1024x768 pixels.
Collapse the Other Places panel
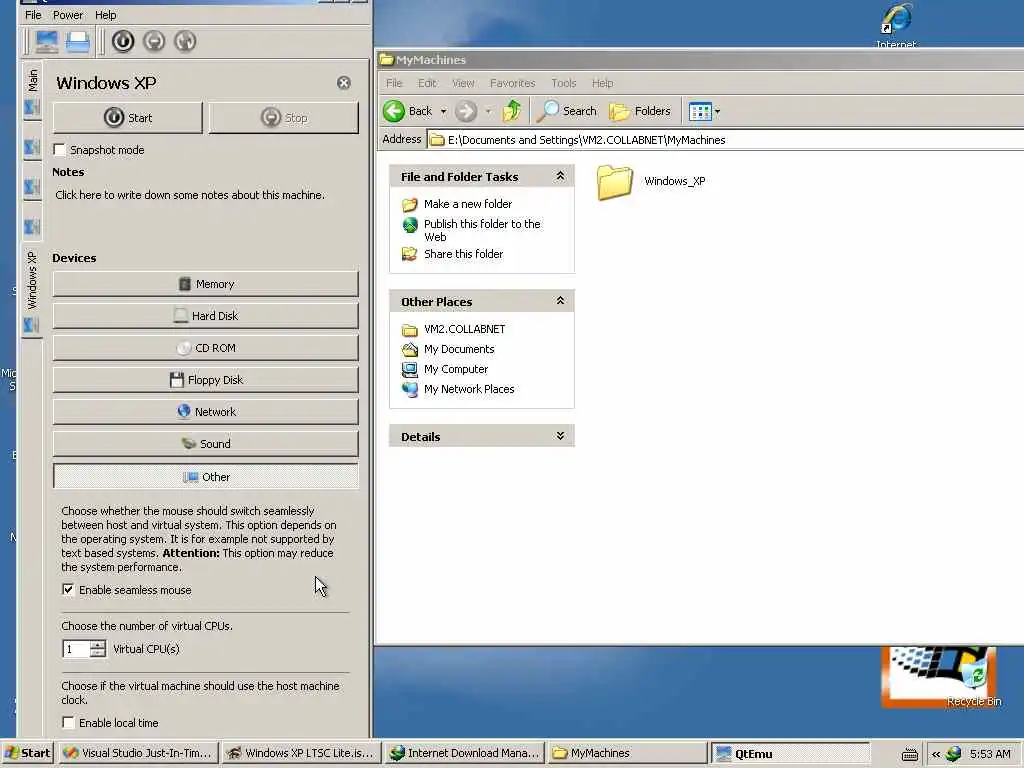coord(560,301)
